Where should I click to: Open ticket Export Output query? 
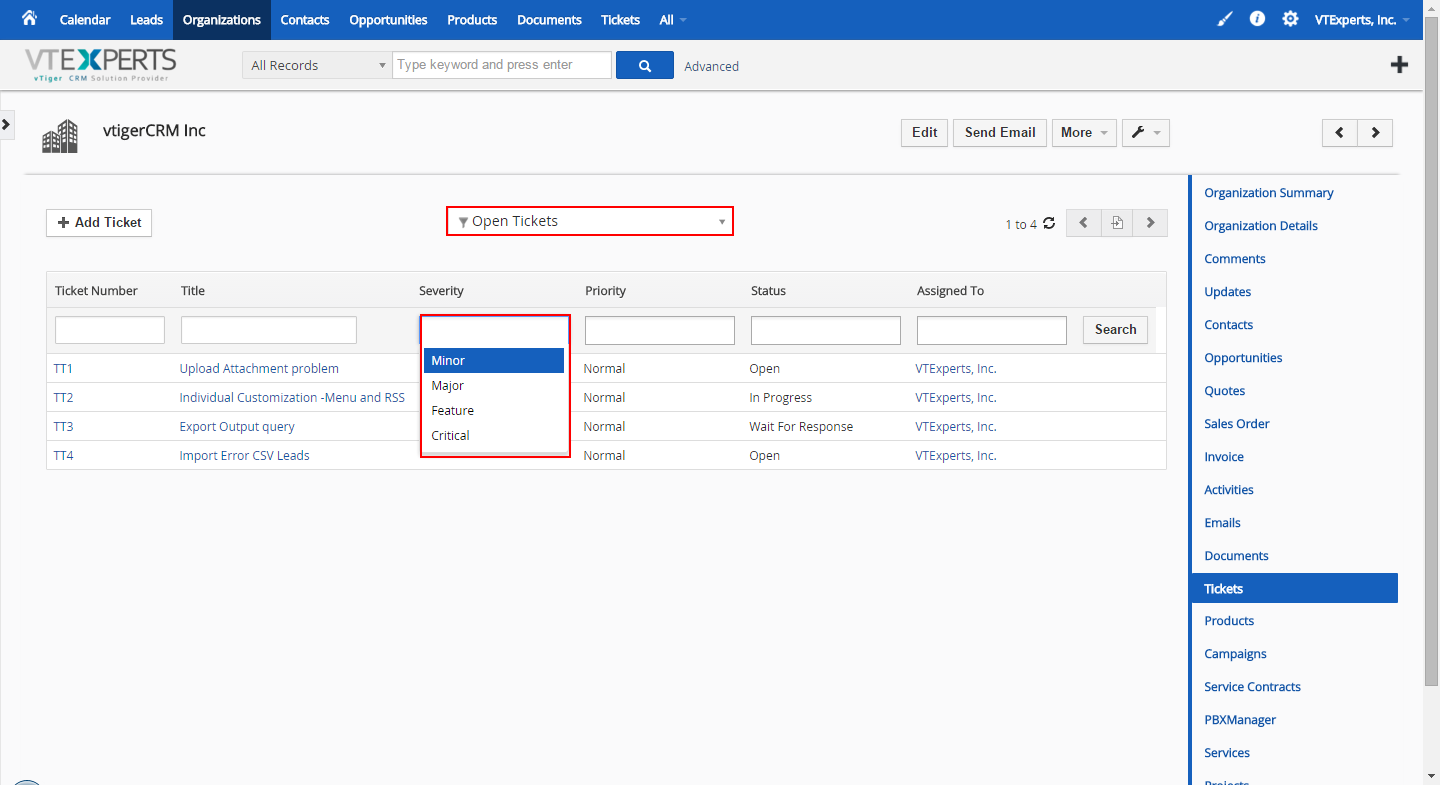coord(237,427)
